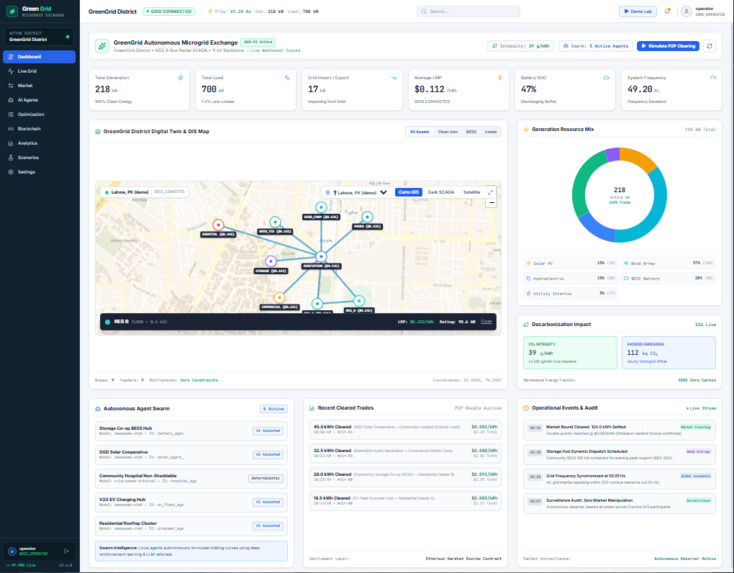
Task: Open Residential Rooftop Cluster agent row
Action: 191,526
